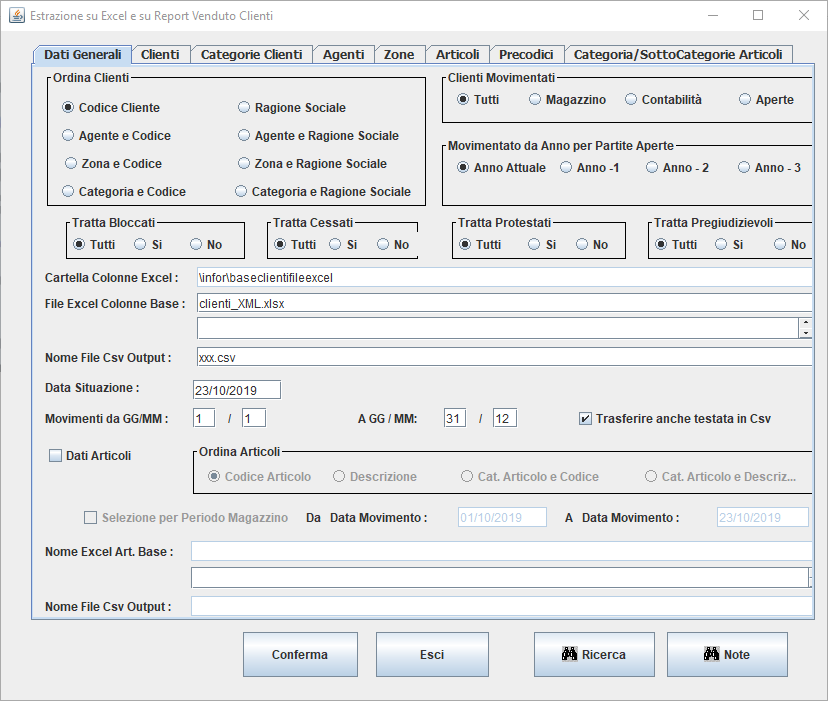
Task: Maximize the Estrazione su Excel window
Action: [758, 15]
